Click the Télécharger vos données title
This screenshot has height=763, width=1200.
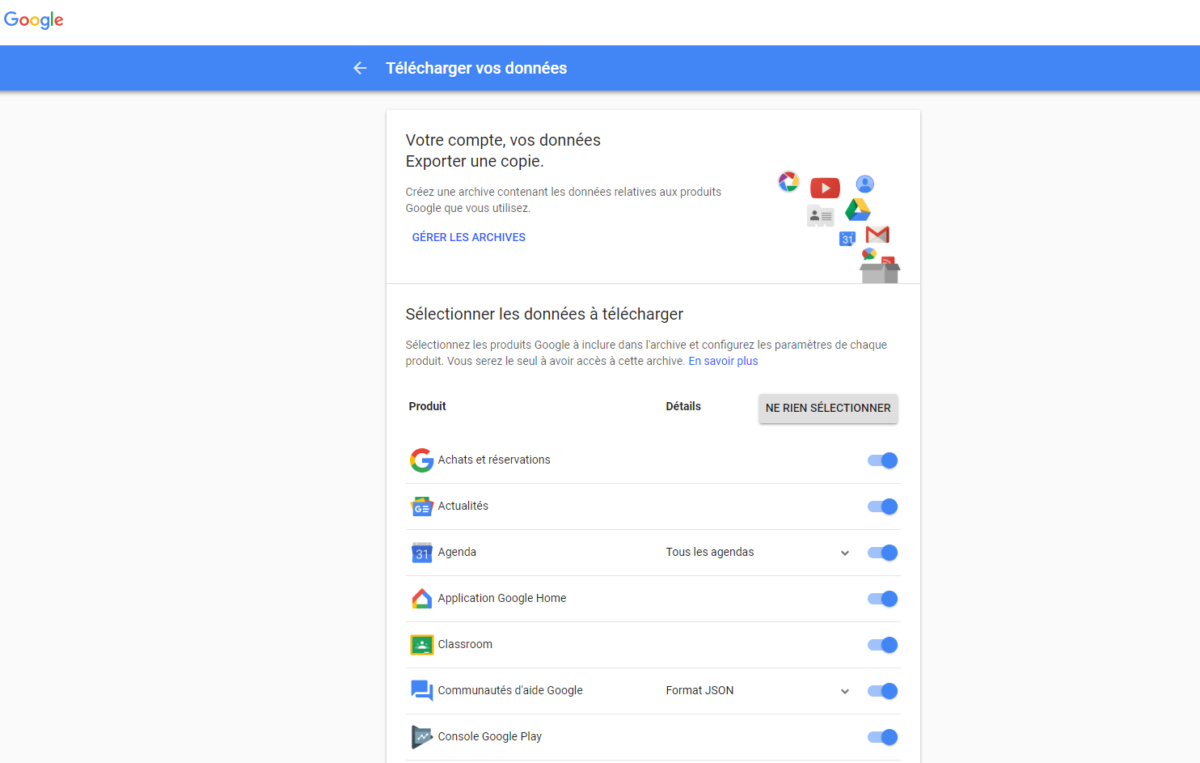click(x=476, y=68)
